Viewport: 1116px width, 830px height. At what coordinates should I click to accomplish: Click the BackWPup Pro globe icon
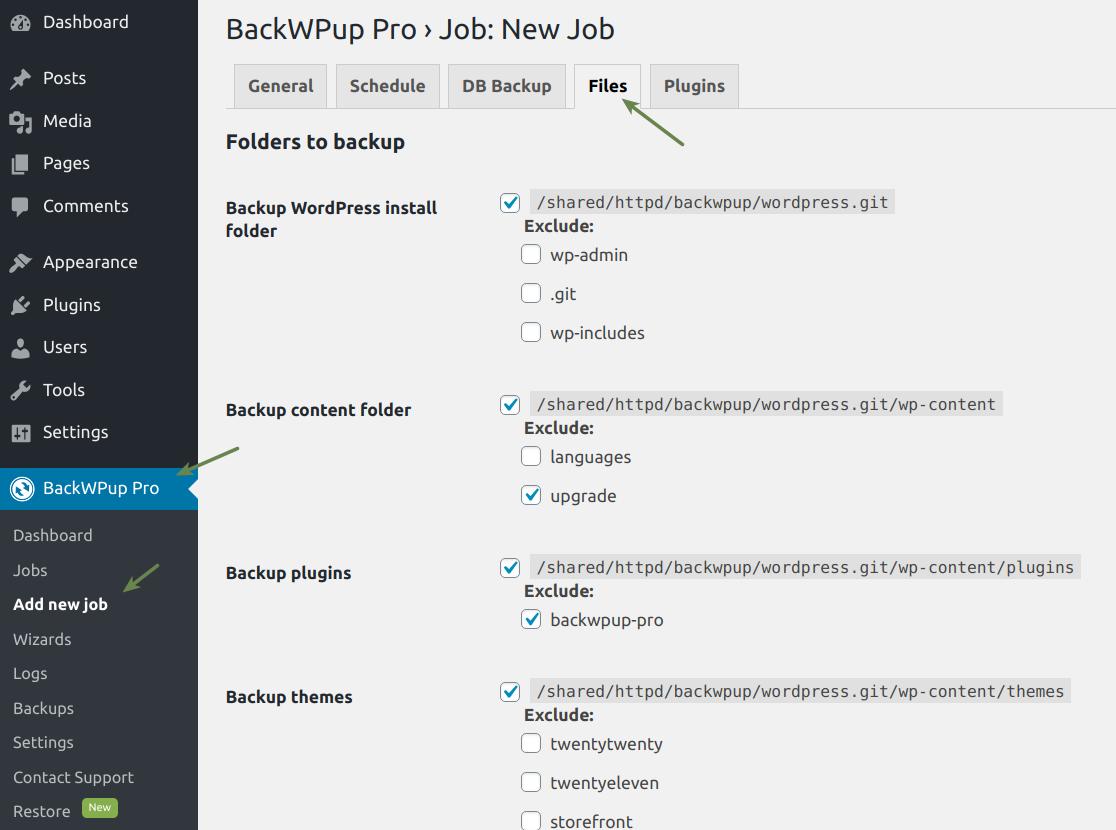coord(22,488)
